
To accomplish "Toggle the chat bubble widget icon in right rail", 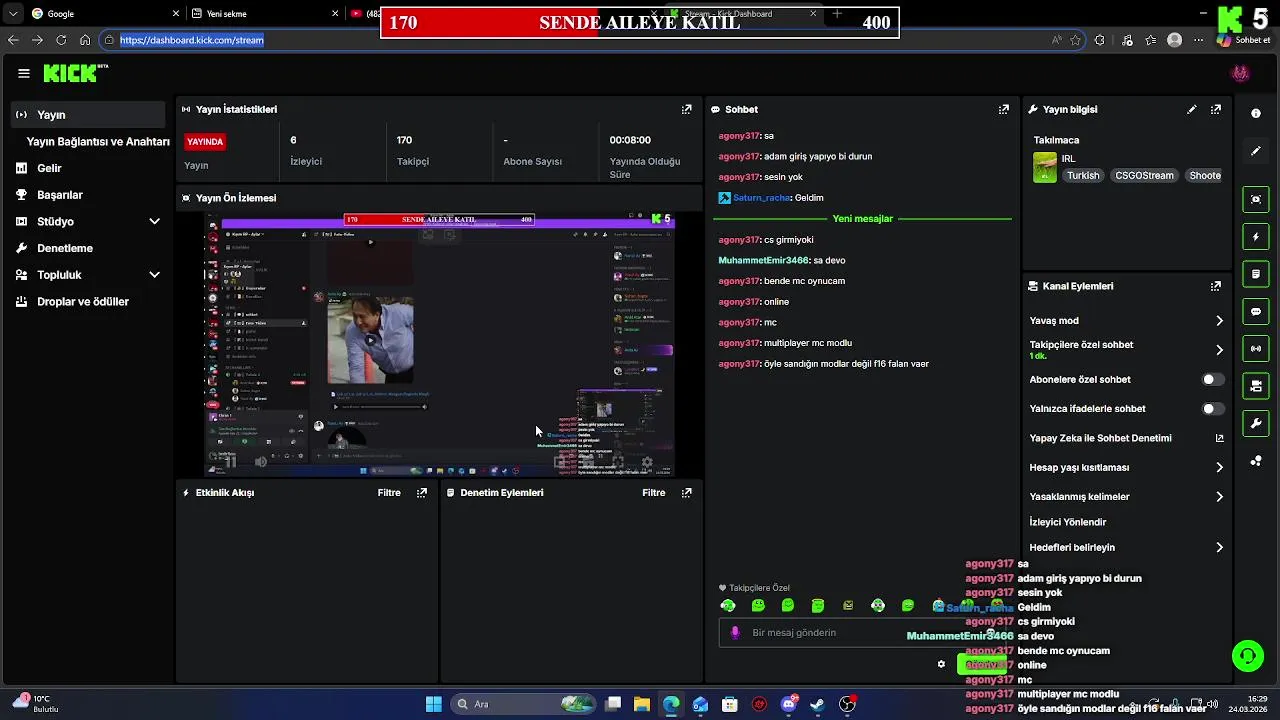I will [1256, 311].
